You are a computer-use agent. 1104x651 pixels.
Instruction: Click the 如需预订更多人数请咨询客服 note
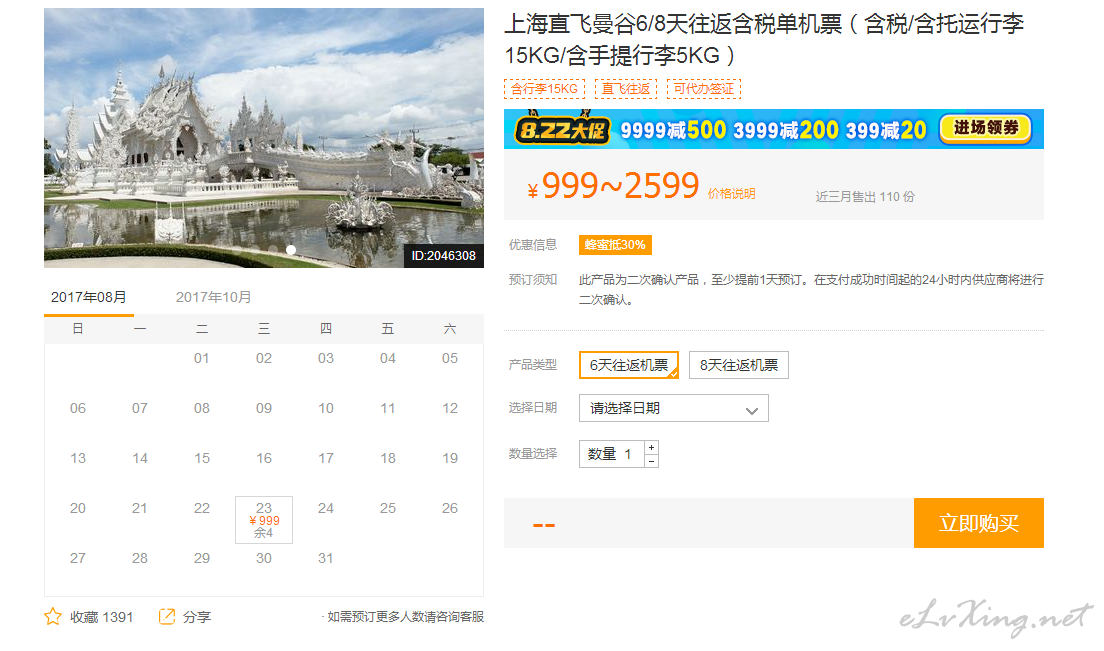click(x=405, y=617)
